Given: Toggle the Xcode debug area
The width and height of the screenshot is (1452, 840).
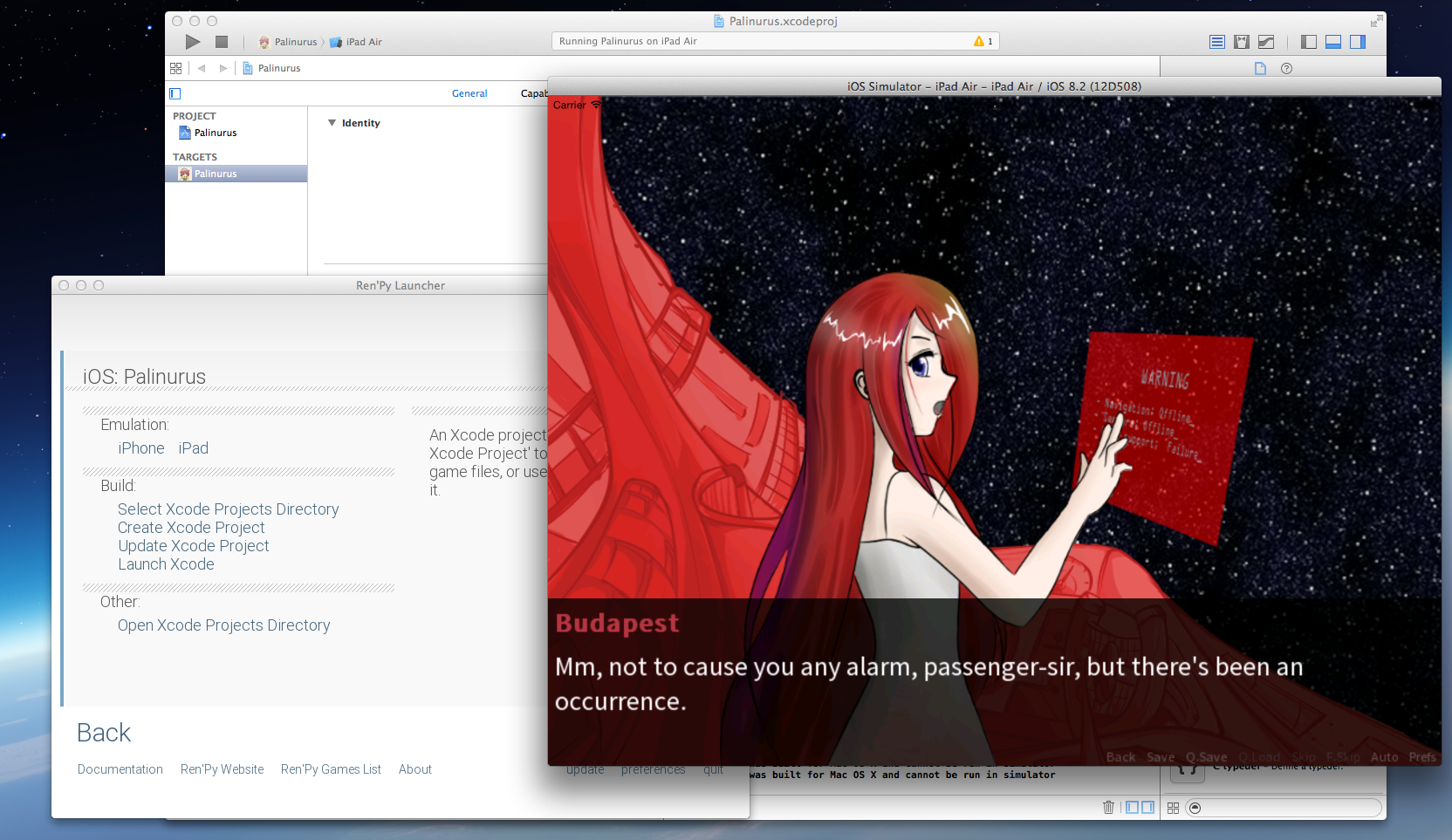Looking at the screenshot, I should pyautogui.click(x=1333, y=42).
